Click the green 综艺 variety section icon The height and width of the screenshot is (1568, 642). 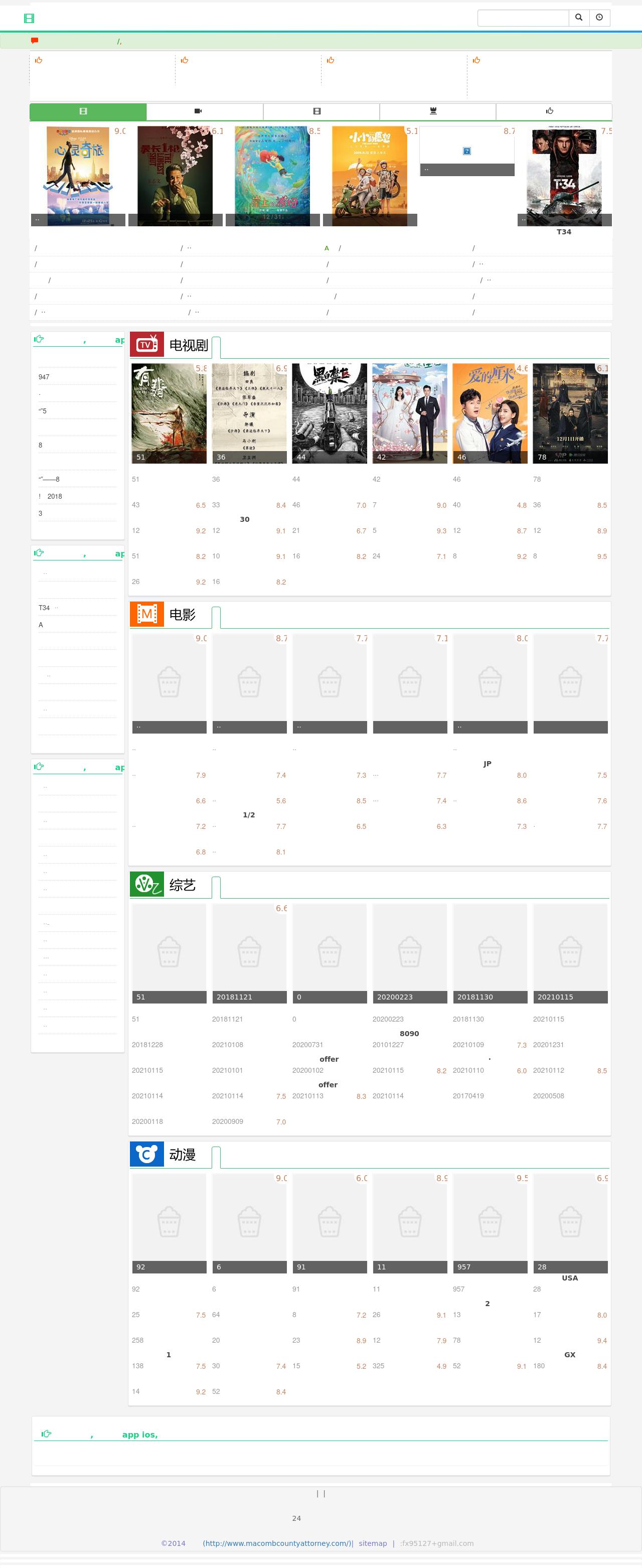[146, 884]
